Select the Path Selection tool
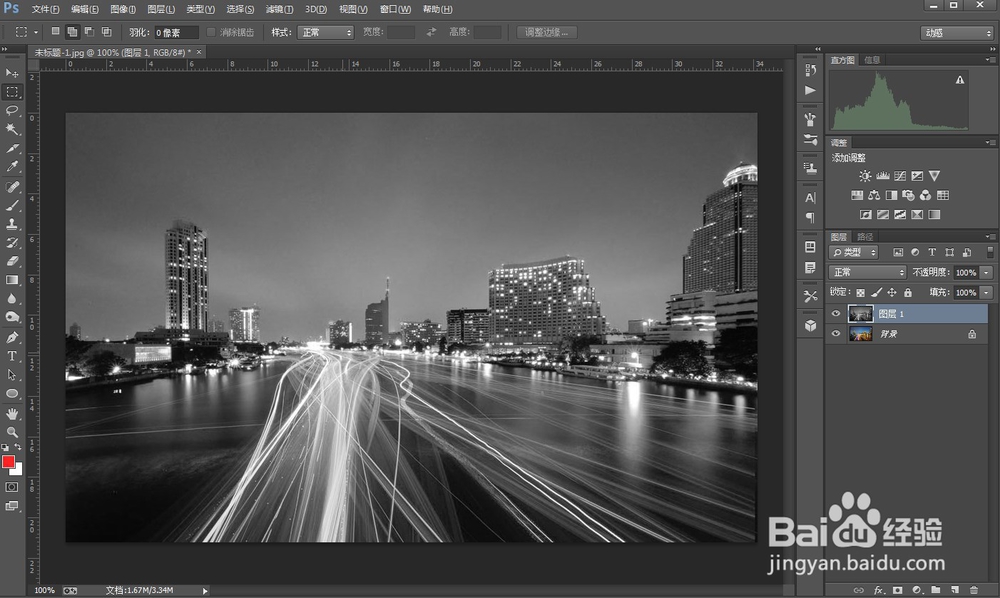 click(11, 374)
